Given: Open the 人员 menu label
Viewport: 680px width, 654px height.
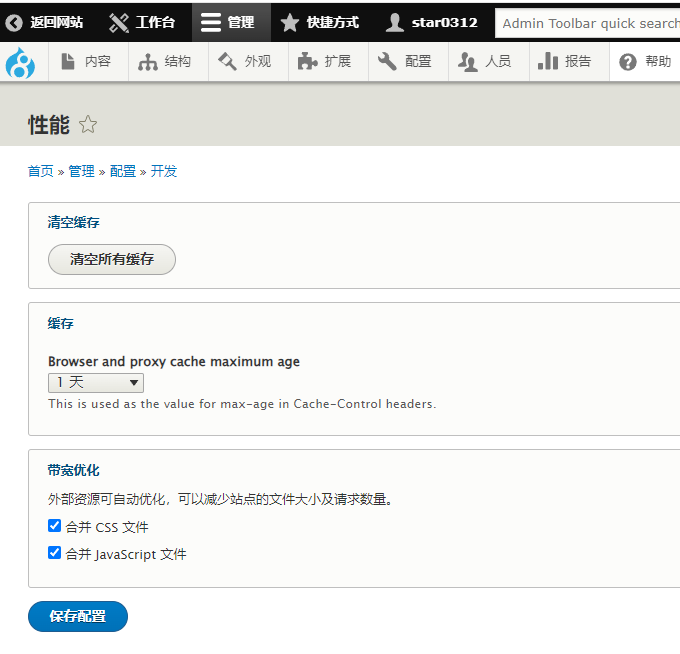Looking at the screenshot, I should 498,62.
